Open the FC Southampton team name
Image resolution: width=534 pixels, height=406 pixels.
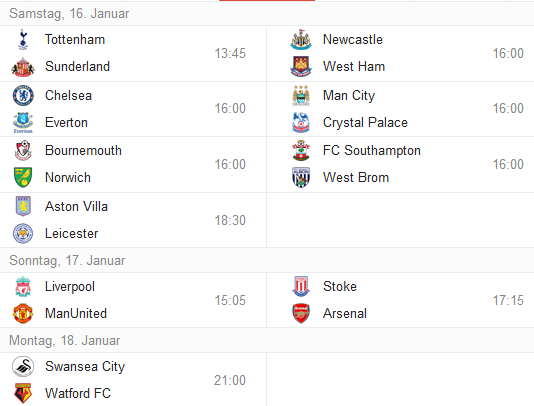pos(372,151)
